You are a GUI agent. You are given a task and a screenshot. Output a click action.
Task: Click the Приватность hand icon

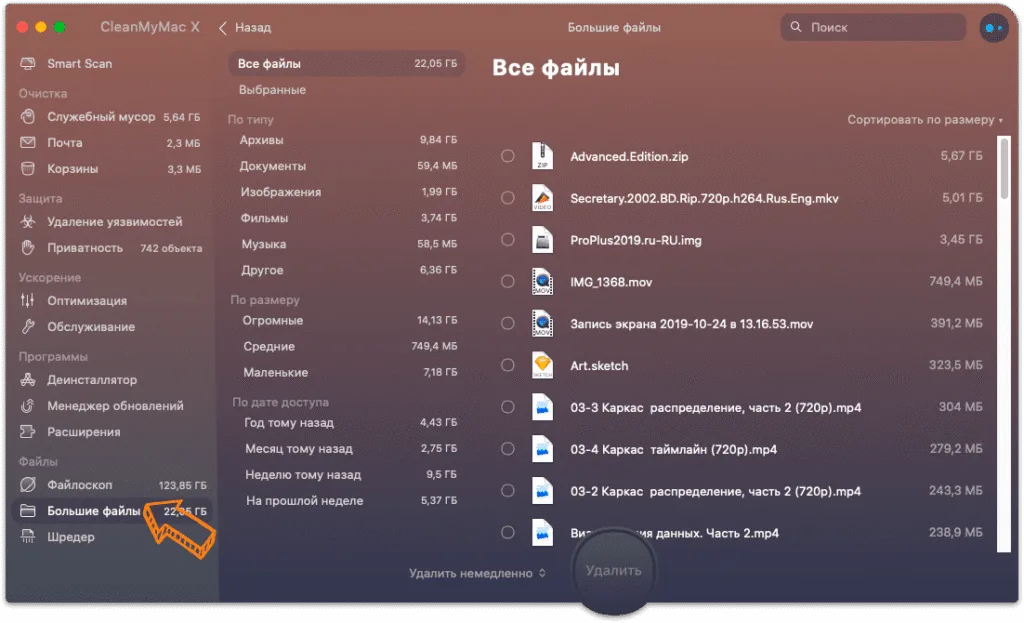27,248
